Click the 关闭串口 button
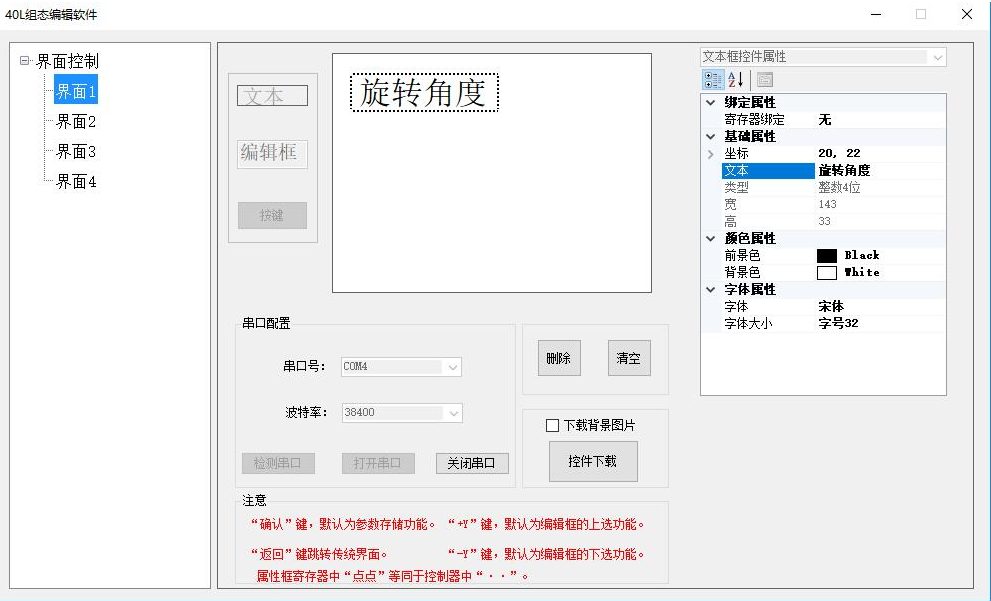 click(472, 464)
